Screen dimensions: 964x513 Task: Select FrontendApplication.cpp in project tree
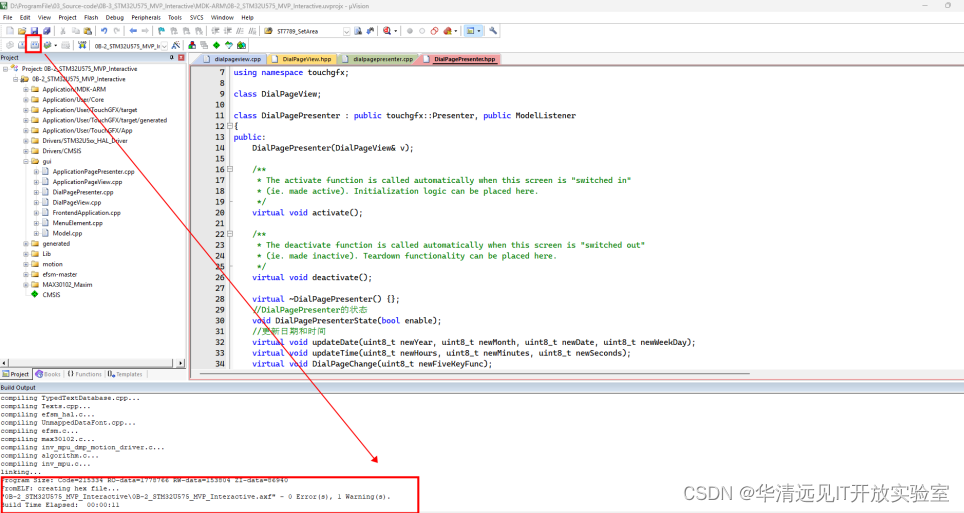(86, 213)
